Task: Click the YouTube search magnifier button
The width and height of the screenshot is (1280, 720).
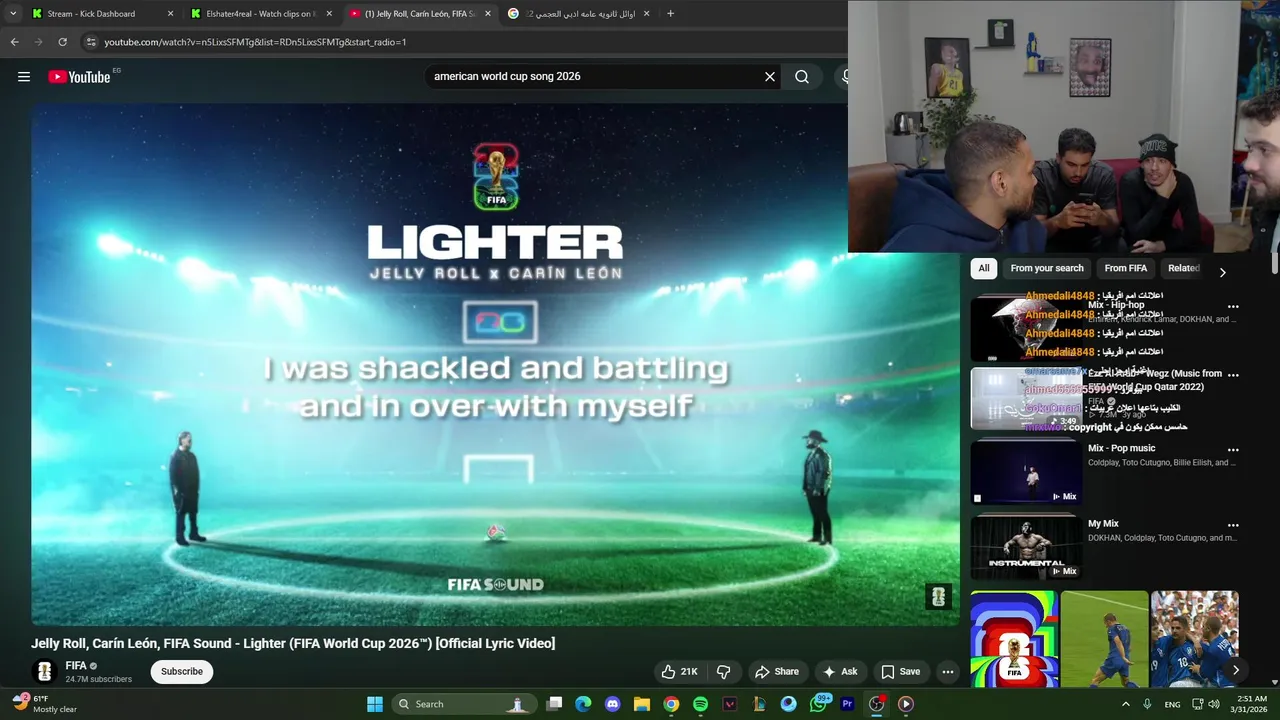Action: pyautogui.click(x=802, y=77)
